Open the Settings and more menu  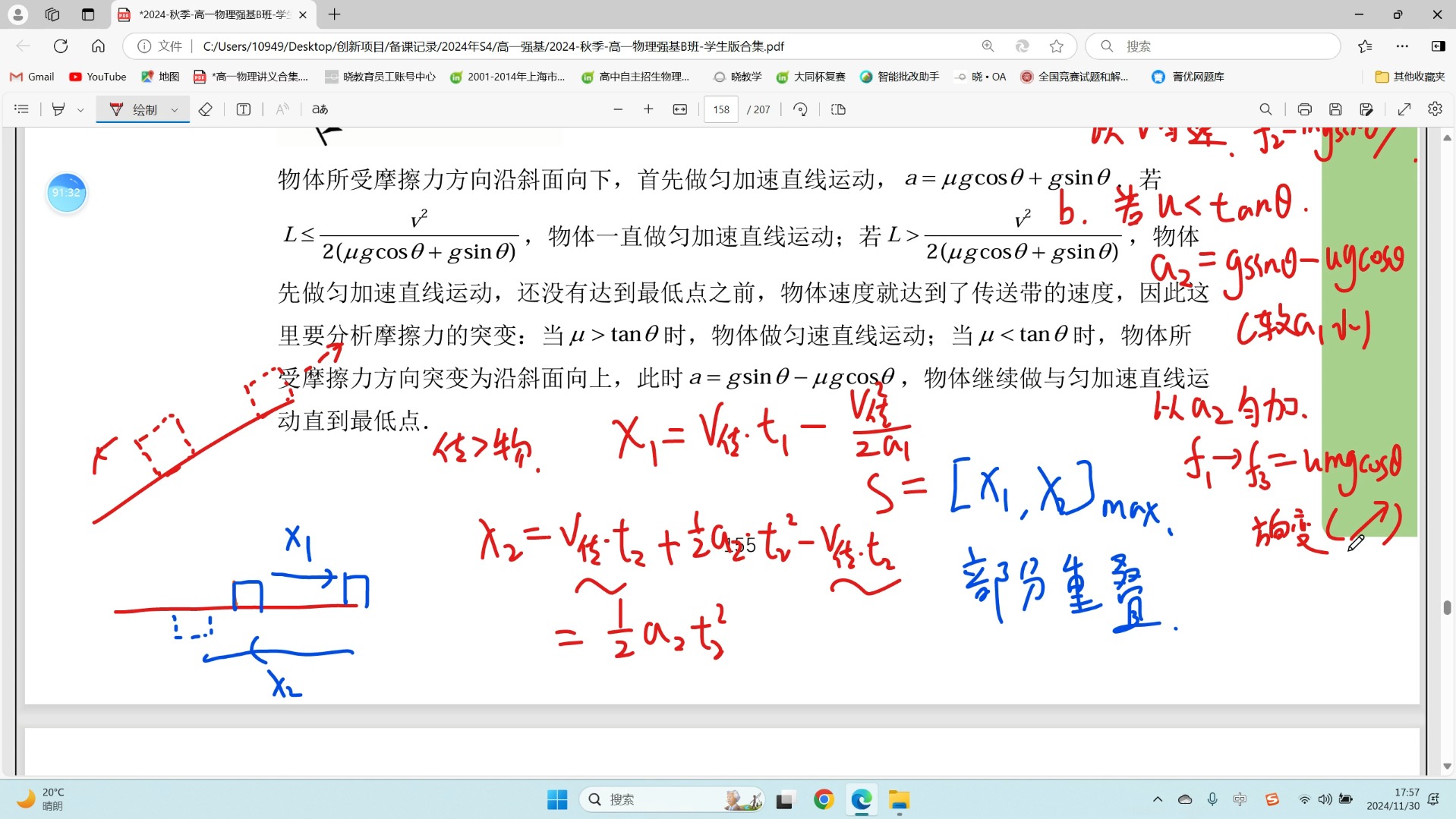point(1402,46)
